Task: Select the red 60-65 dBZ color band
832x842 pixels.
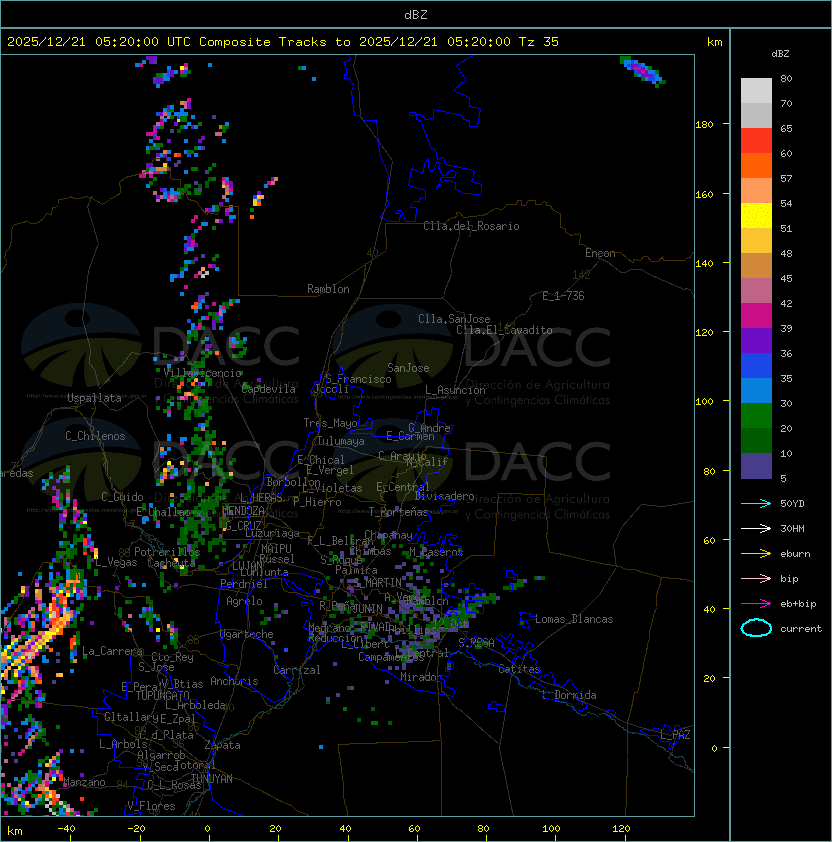Action: 756,141
